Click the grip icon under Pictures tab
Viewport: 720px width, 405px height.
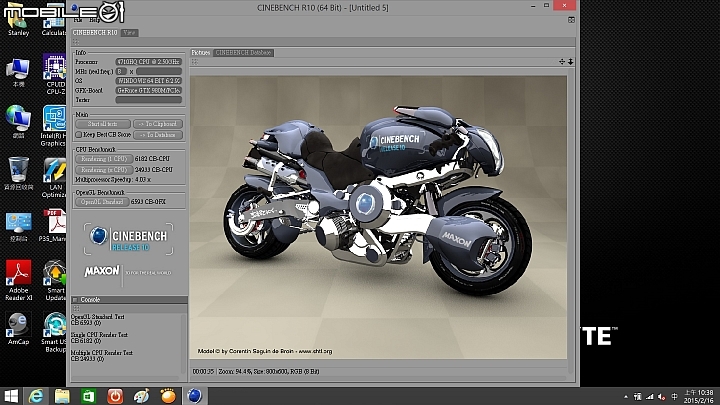tap(195, 62)
